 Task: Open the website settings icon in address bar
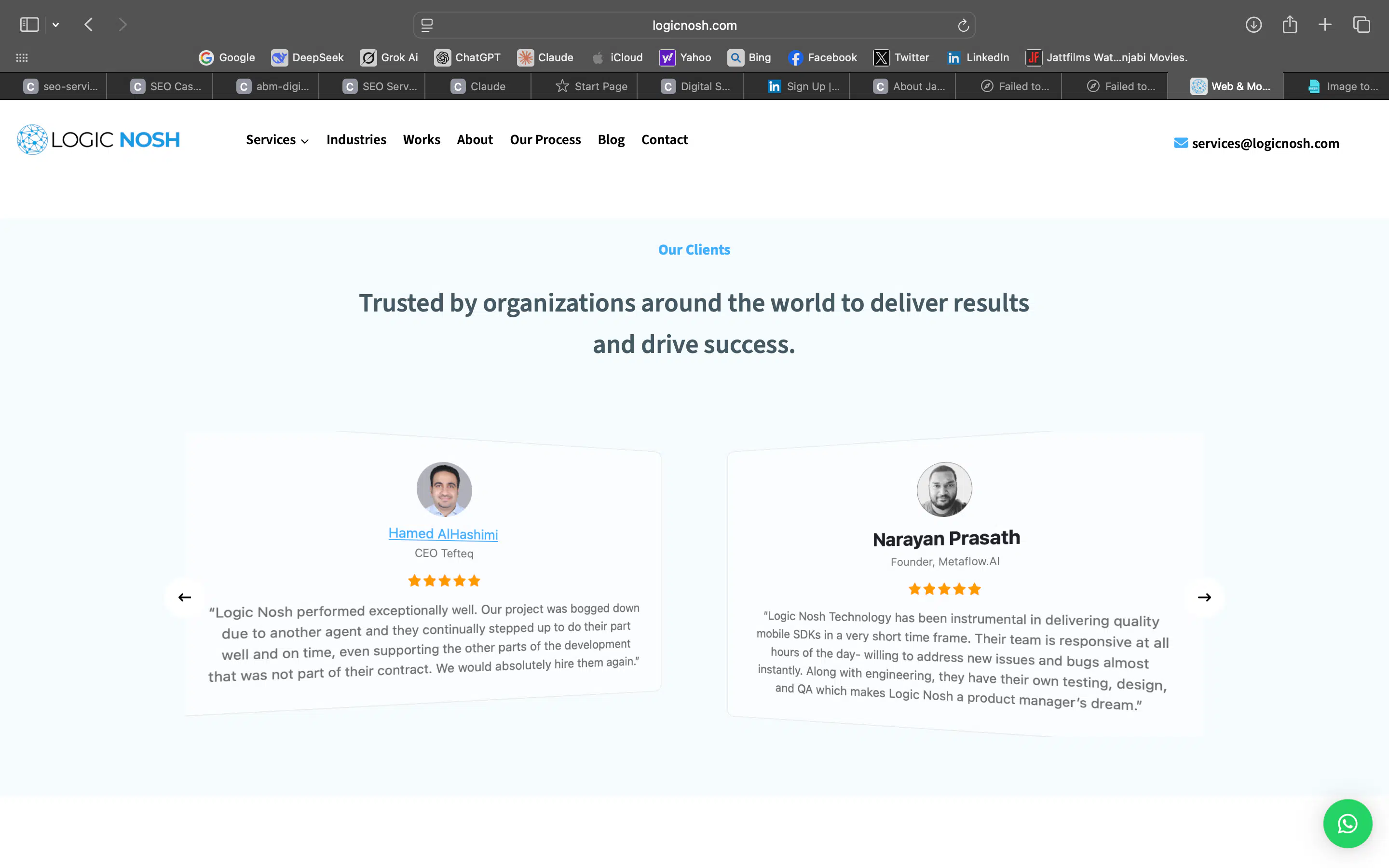click(427, 25)
